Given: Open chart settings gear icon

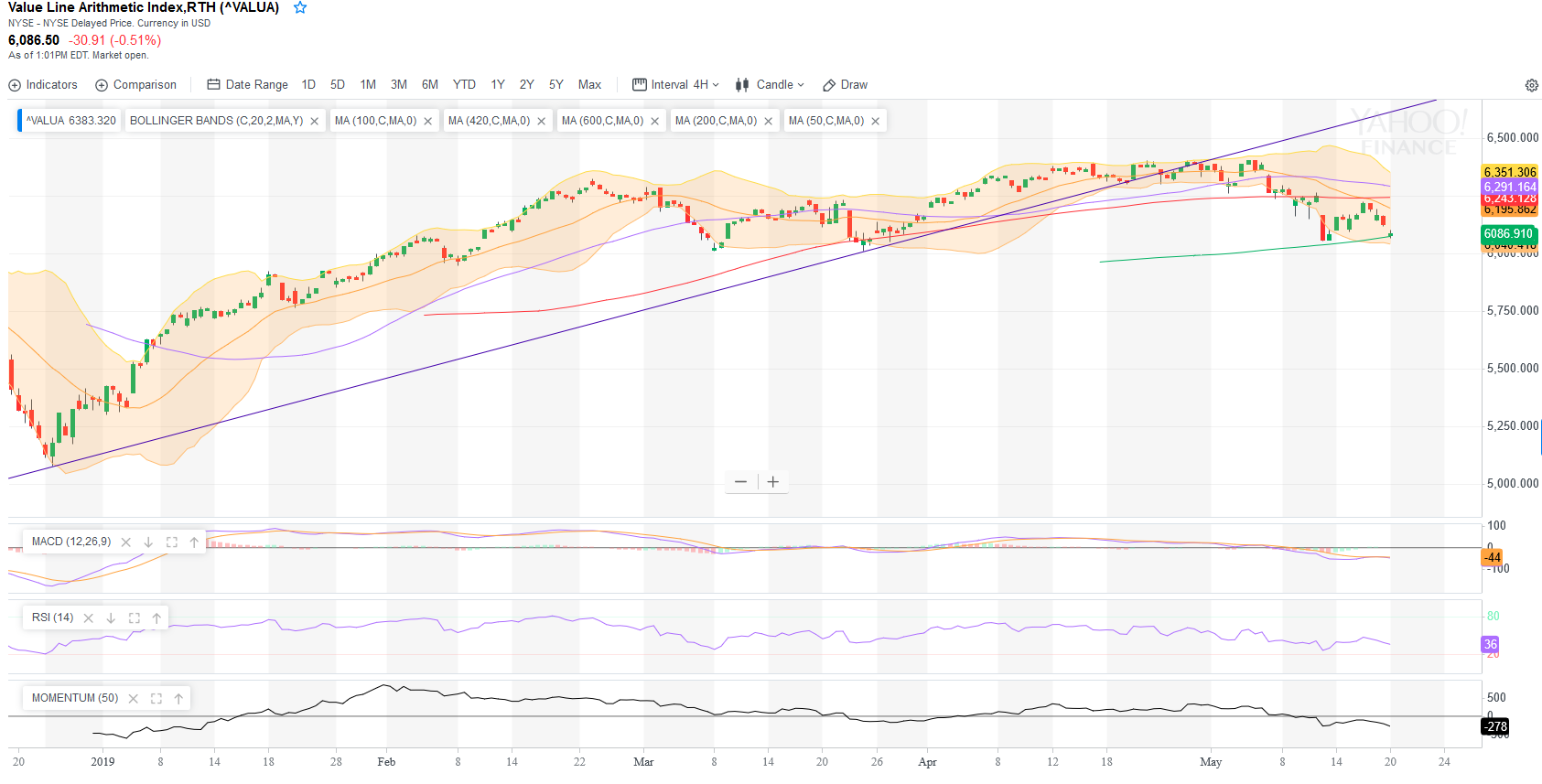Looking at the screenshot, I should (x=1531, y=85).
